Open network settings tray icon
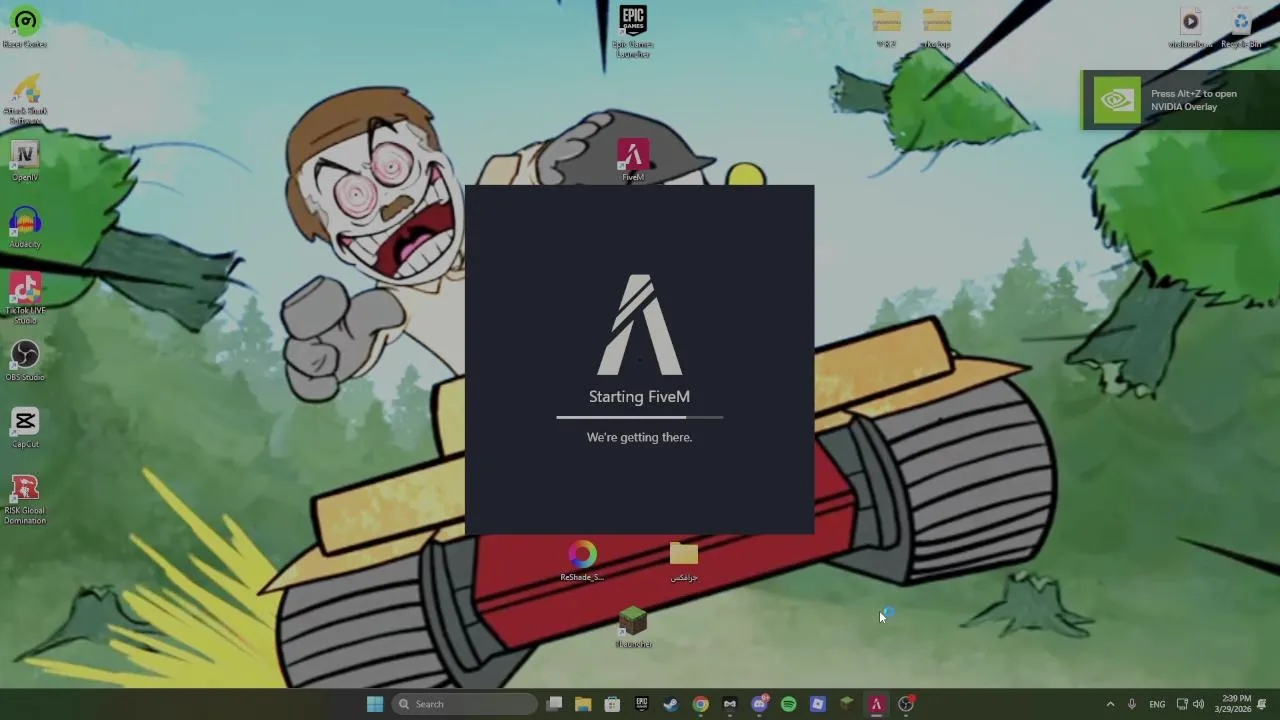 (1182, 704)
